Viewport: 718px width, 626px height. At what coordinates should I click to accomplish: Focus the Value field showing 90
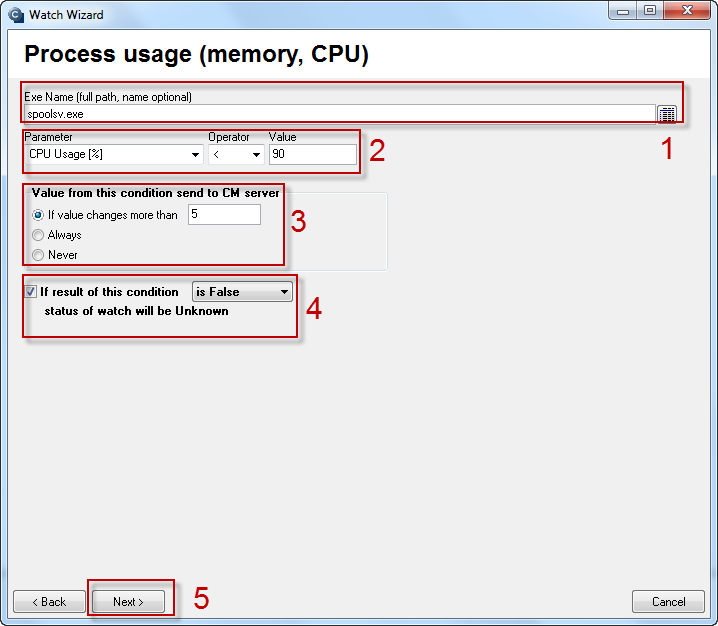pyautogui.click(x=313, y=154)
